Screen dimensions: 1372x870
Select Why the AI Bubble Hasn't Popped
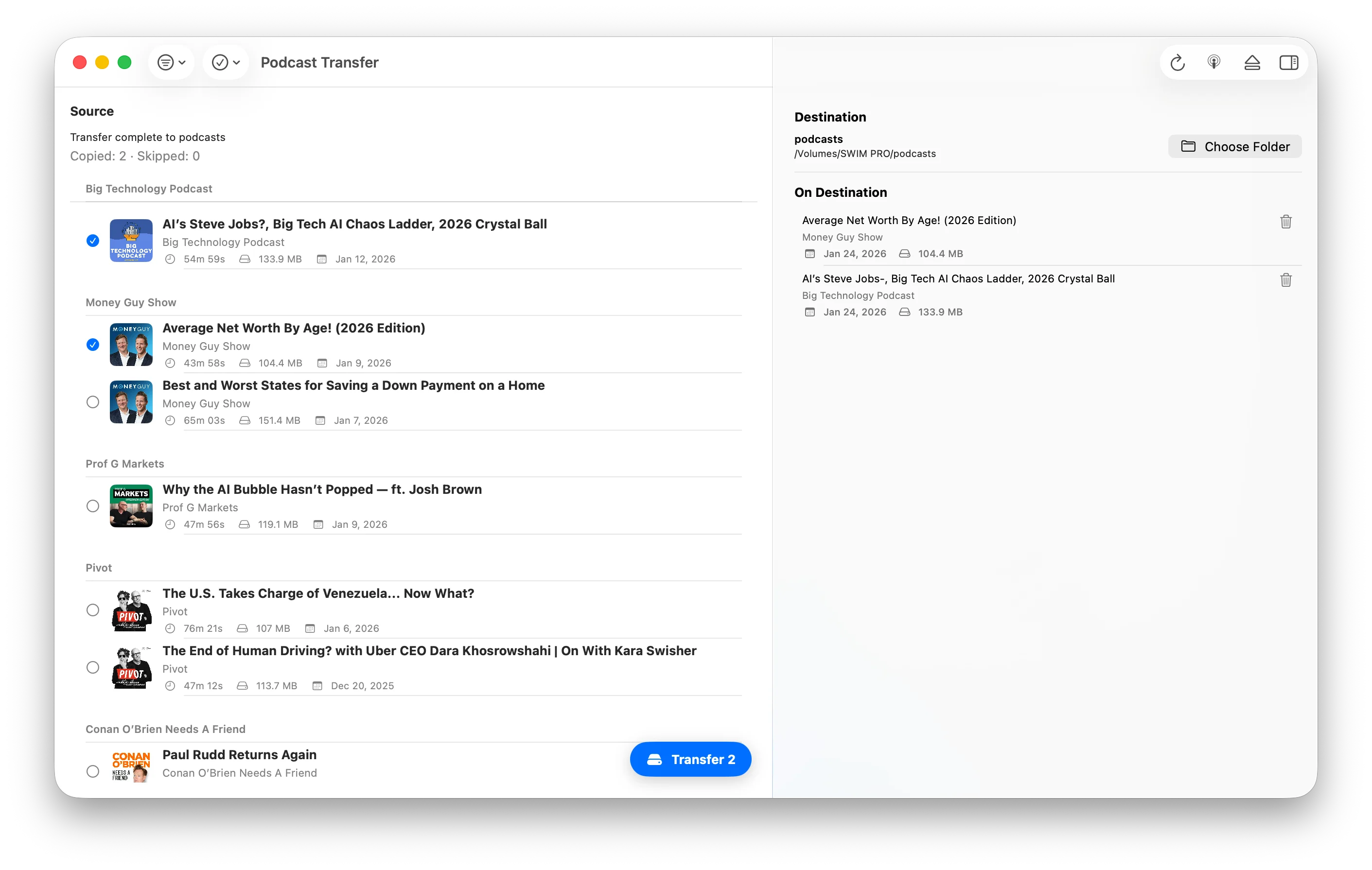(93, 506)
